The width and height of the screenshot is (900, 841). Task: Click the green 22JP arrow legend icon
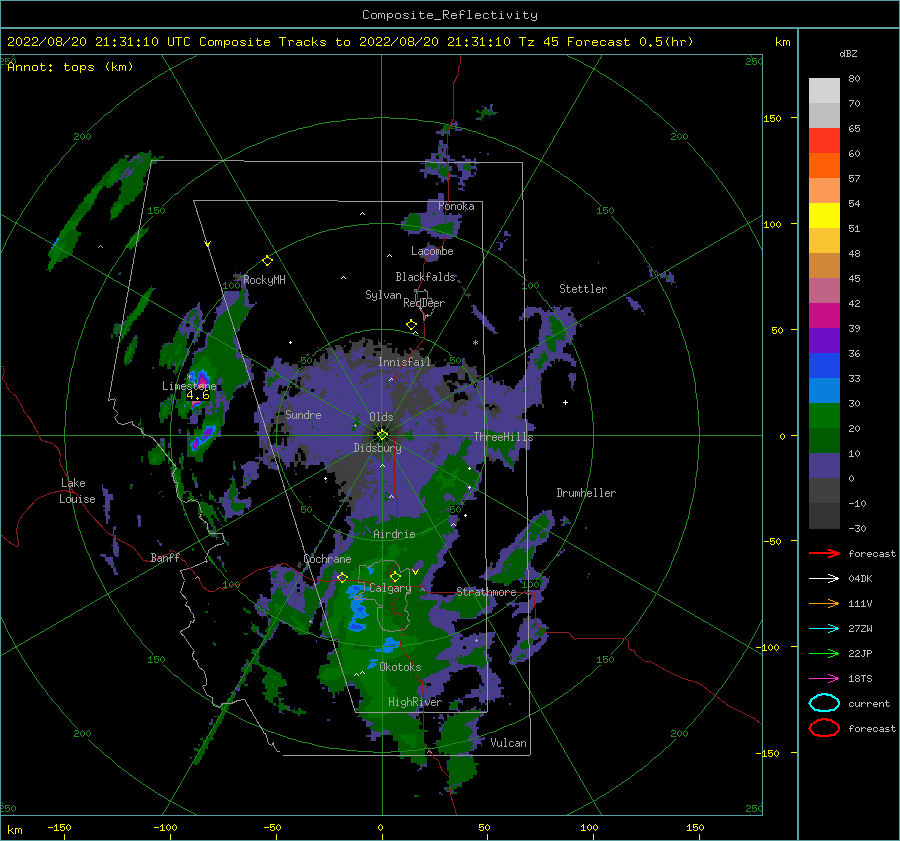click(x=824, y=653)
